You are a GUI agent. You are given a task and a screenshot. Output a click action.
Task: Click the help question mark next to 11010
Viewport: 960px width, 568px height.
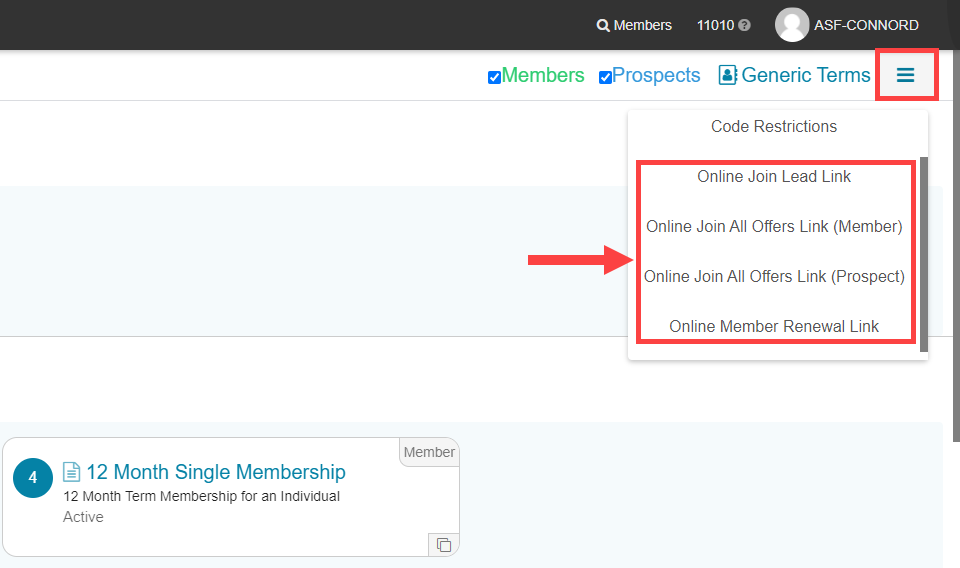point(744,25)
